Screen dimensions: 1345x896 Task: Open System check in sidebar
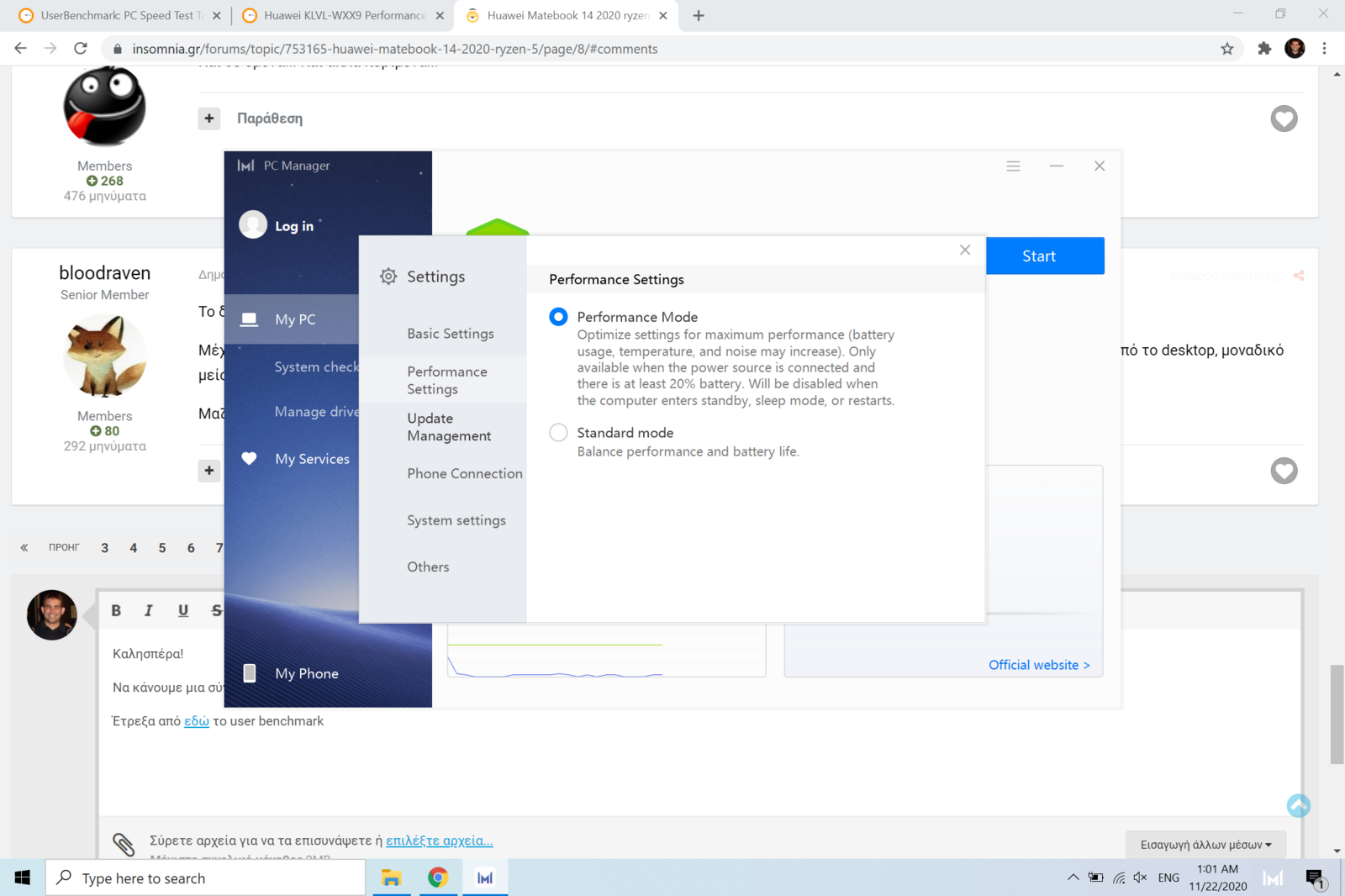tap(316, 366)
